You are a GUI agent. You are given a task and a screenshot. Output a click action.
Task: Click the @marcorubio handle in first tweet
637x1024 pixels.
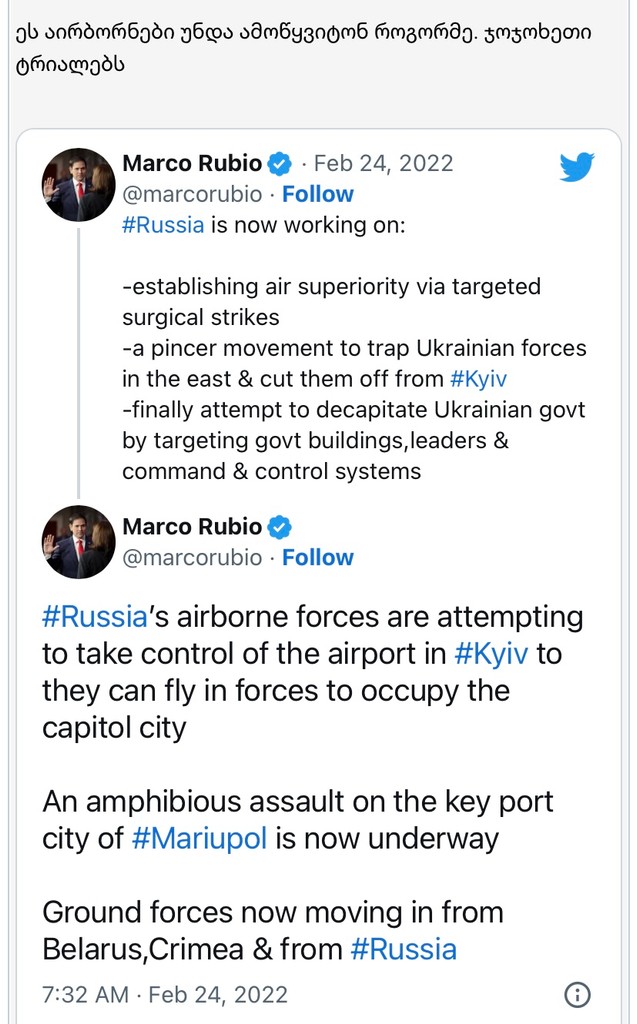coord(192,194)
